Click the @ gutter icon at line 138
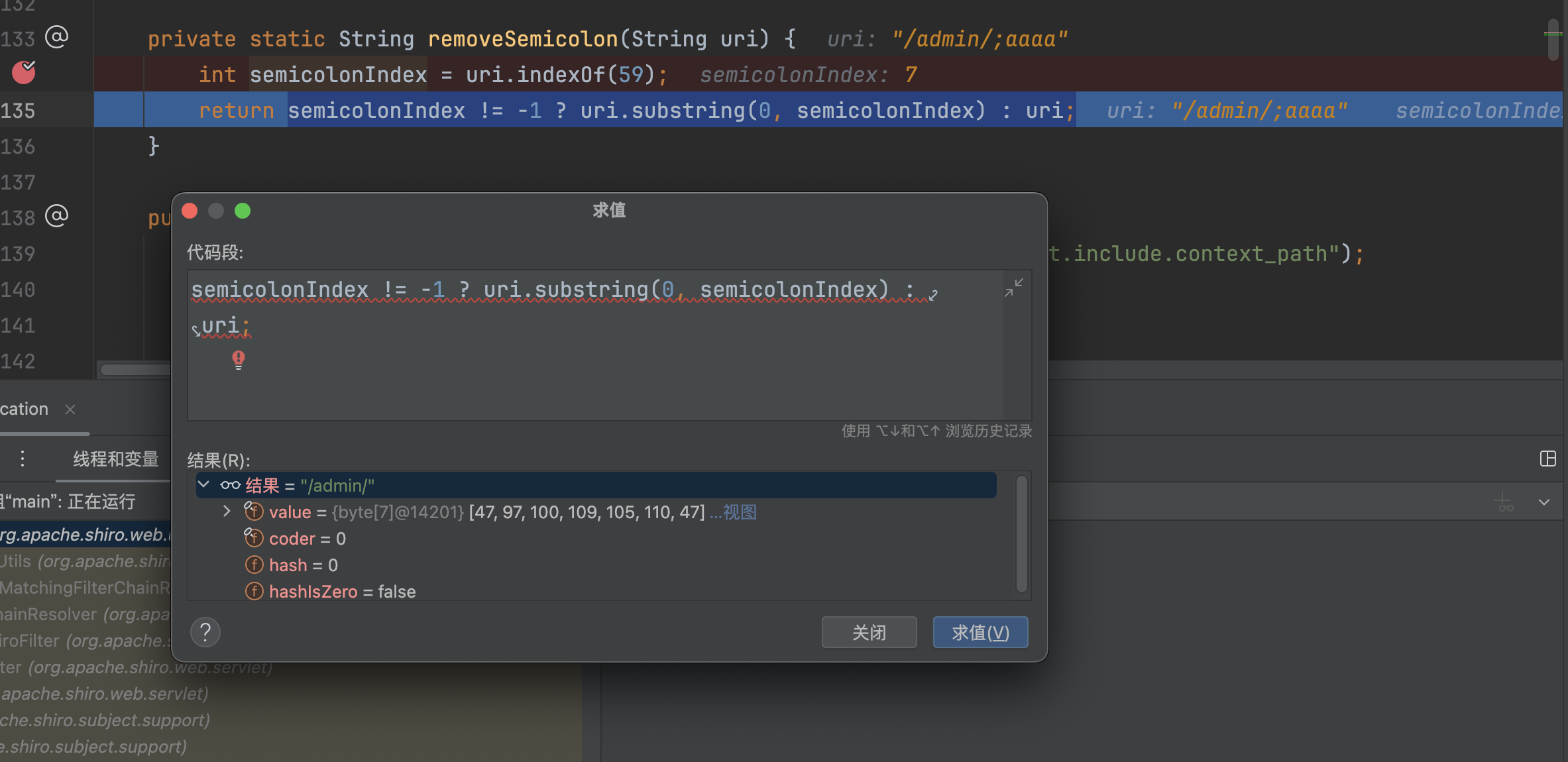This screenshot has width=1568, height=762. click(56, 216)
